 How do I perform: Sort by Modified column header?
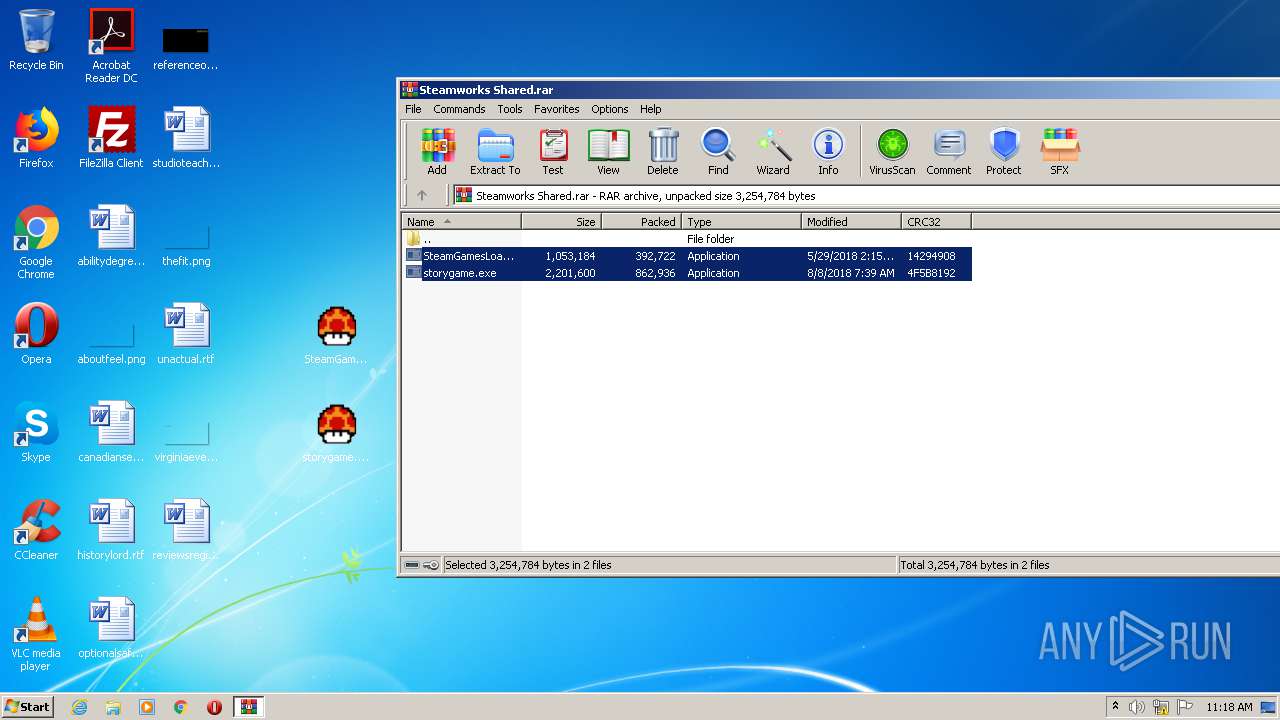(x=852, y=222)
